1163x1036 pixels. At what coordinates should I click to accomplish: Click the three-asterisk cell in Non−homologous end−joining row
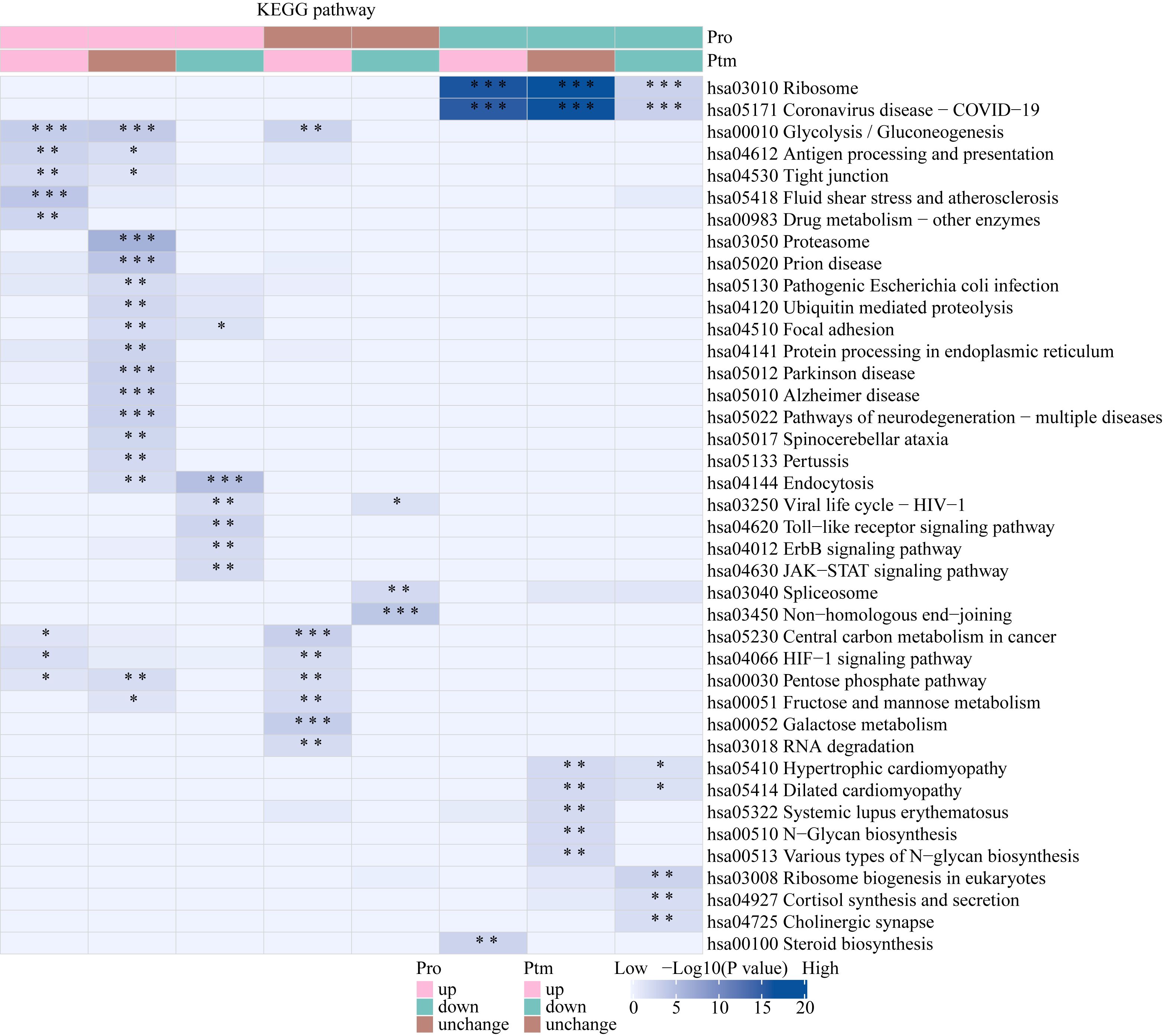tap(395, 614)
